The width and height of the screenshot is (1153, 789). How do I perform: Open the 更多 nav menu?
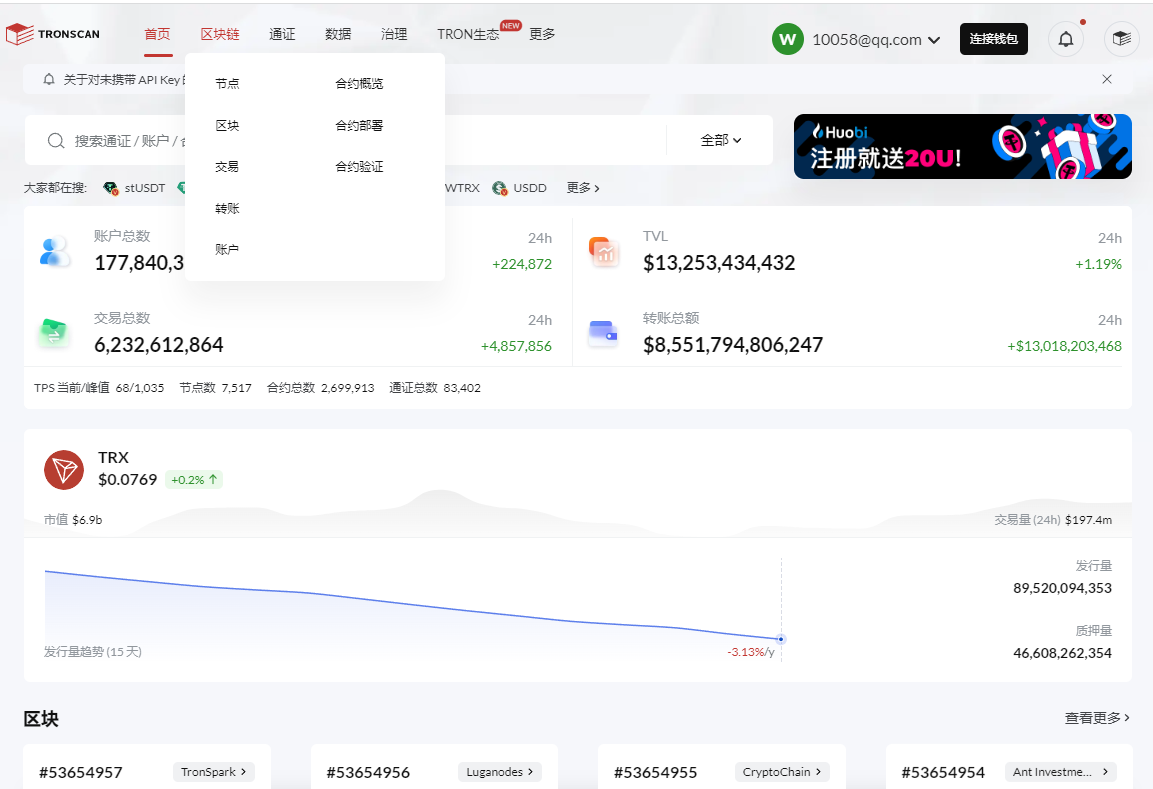543,34
